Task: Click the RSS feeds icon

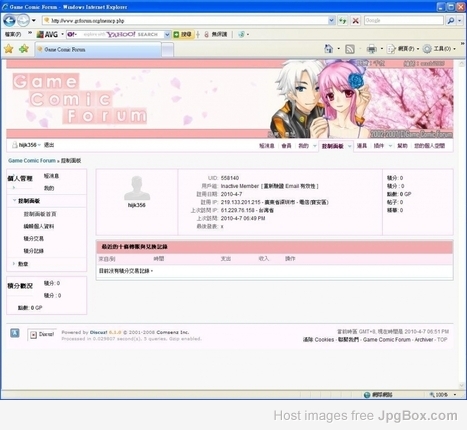Action: pos(350,49)
